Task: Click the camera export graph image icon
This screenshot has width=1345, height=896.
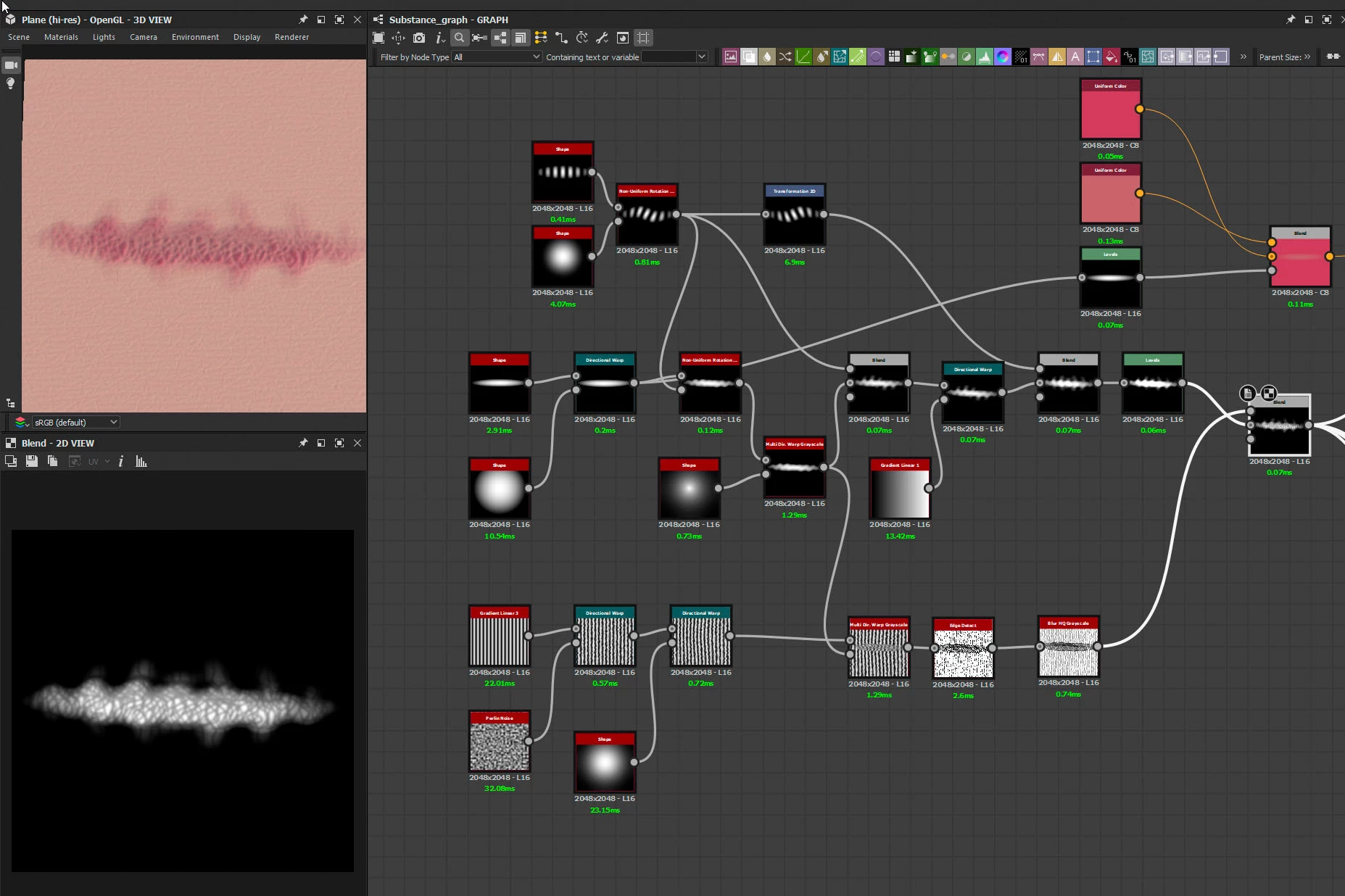Action: (x=419, y=38)
